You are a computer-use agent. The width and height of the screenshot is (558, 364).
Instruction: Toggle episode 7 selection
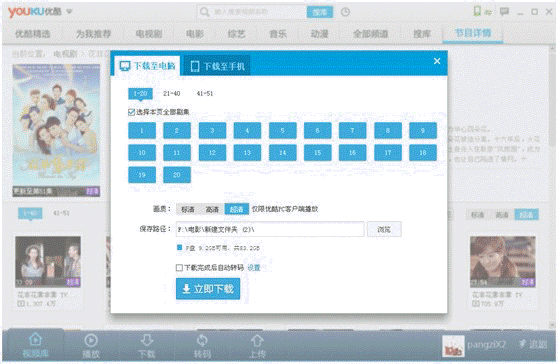pos(353,131)
